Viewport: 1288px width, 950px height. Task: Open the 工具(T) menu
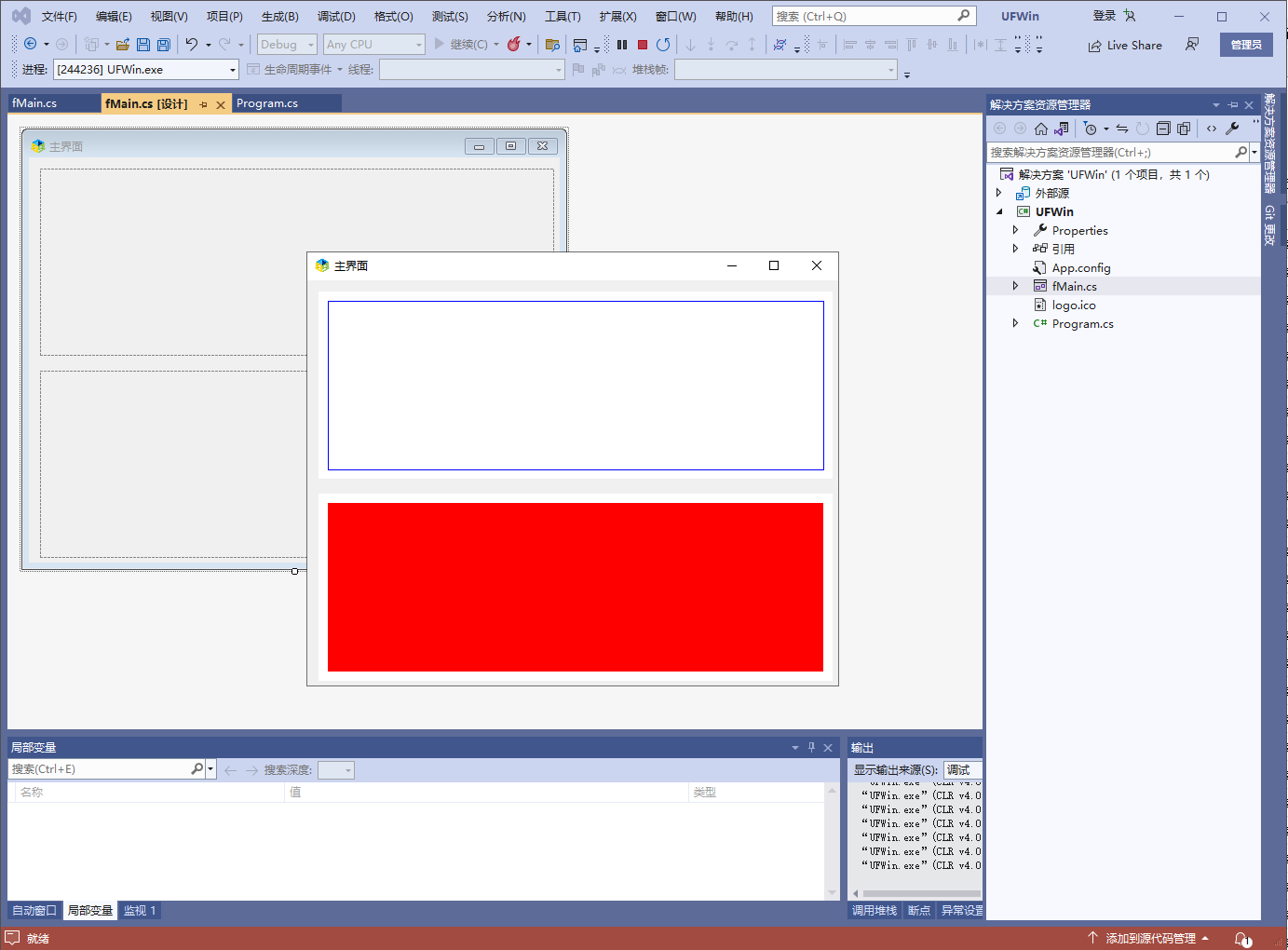[x=563, y=16]
